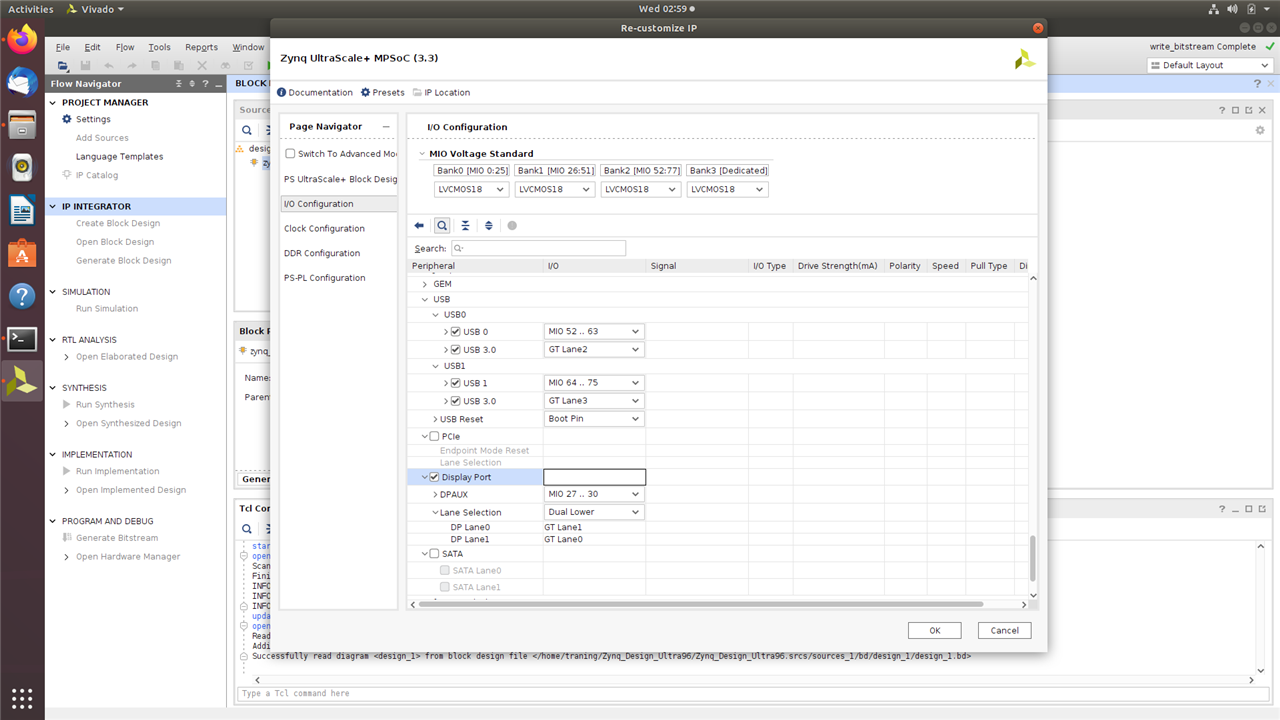
Task: Open LibreOffice Writer from the dock
Action: [22, 210]
